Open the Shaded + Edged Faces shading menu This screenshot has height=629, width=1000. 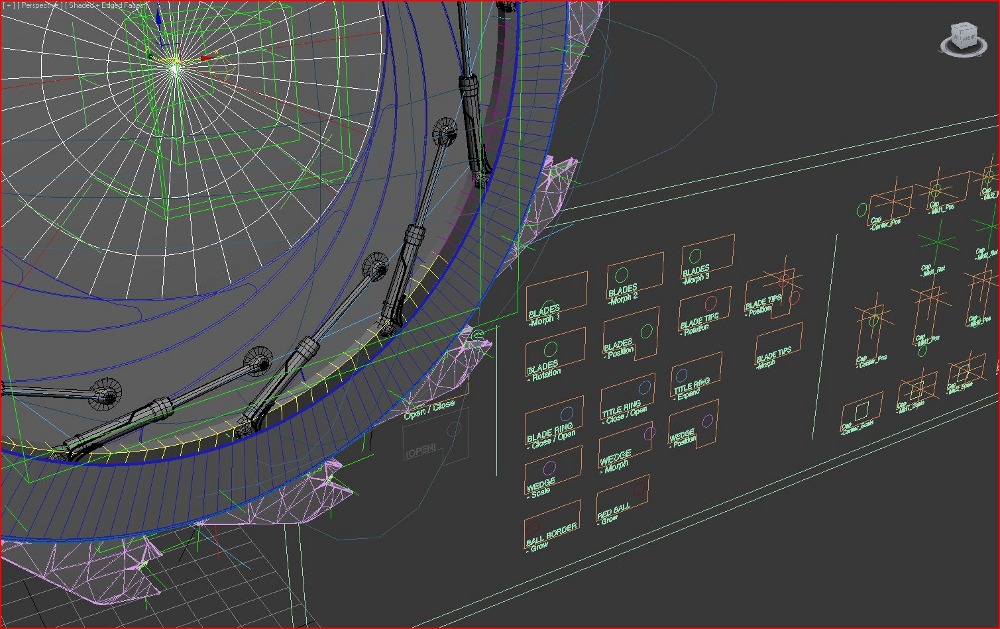[111, 6]
